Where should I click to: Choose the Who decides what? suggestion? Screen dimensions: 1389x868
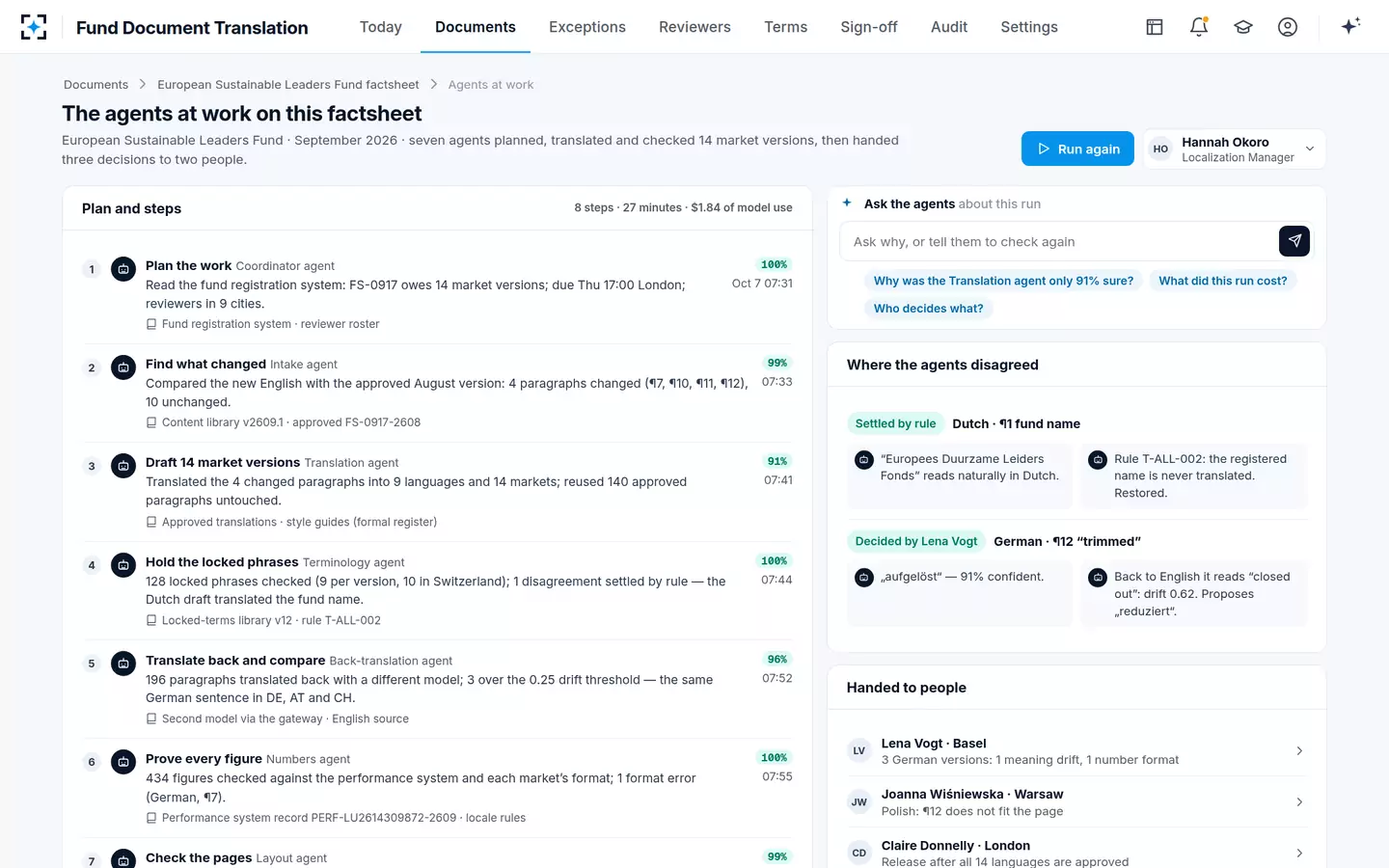click(x=928, y=309)
